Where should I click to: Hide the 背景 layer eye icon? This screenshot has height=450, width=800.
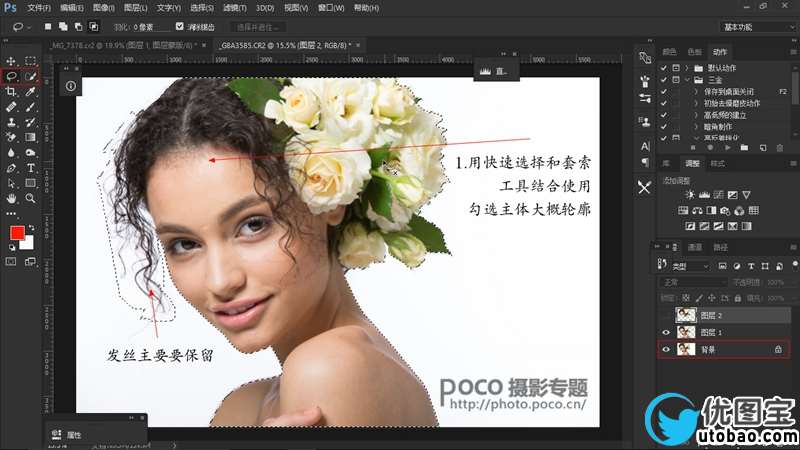tap(666, 349)
